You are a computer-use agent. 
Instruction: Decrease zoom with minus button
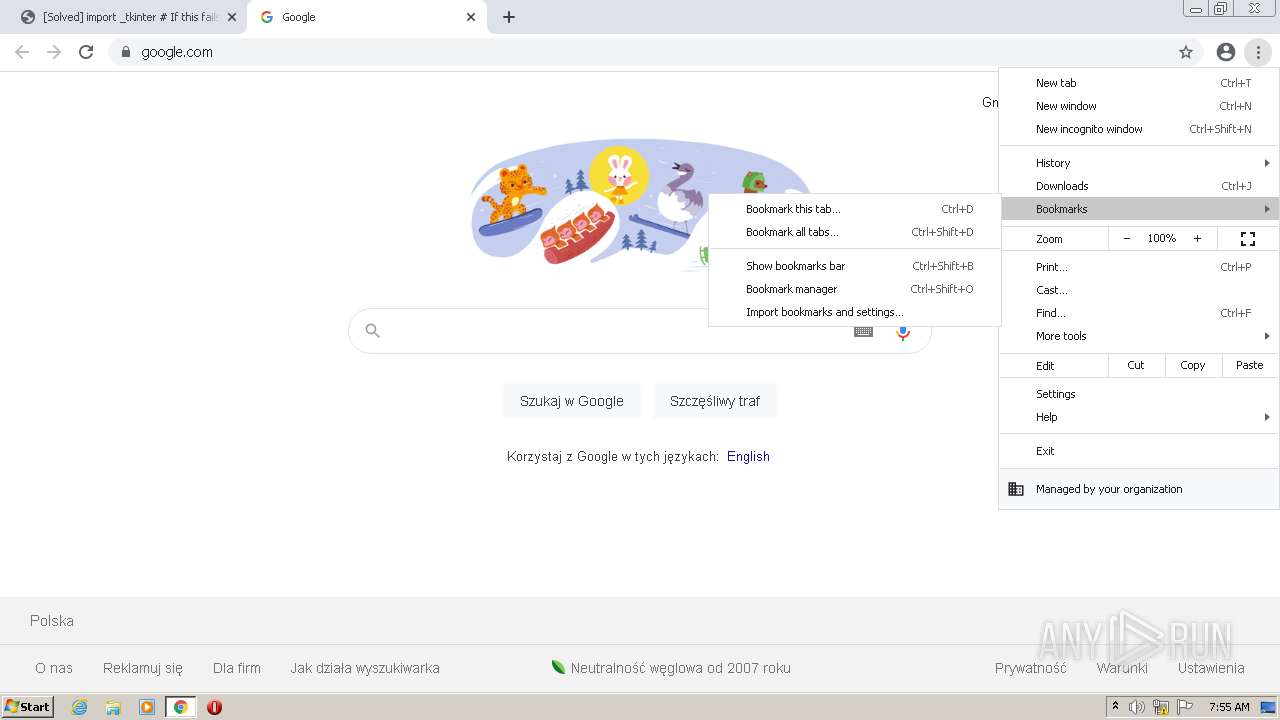point(1127,239)
